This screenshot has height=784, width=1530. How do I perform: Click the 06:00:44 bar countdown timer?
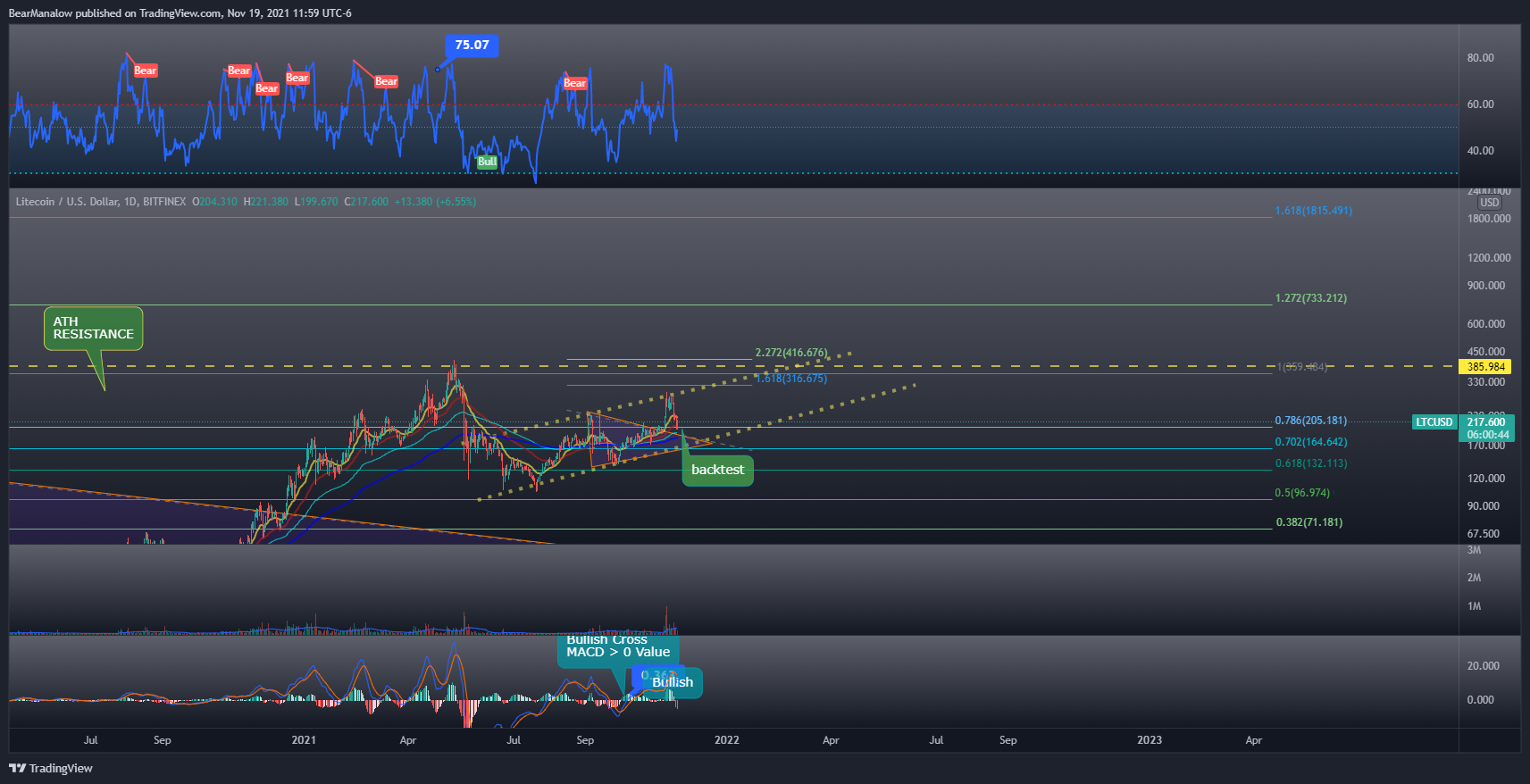1488,435
